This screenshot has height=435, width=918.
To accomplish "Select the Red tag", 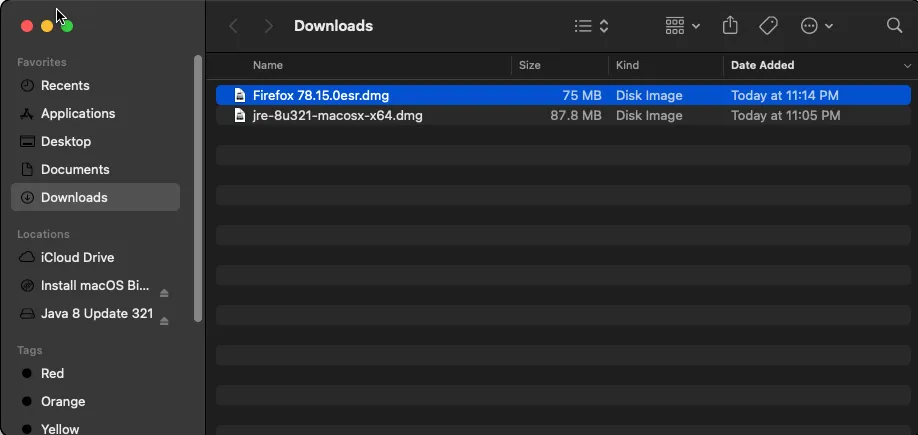I will 95,374.
